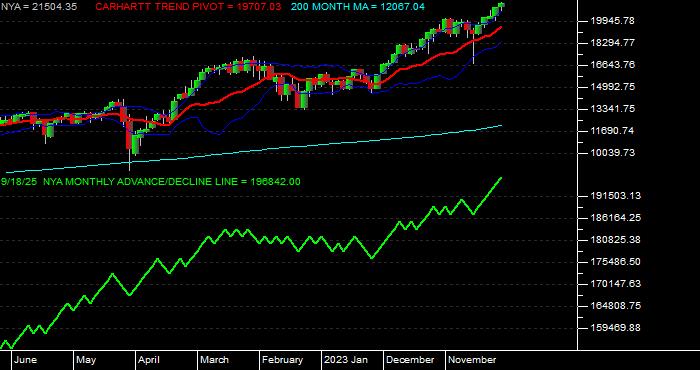Click the right end of the cyan 200 month MA line
The width and height of the screenshot is (700, 370).
pyautogui.click(x=501, y=125)
